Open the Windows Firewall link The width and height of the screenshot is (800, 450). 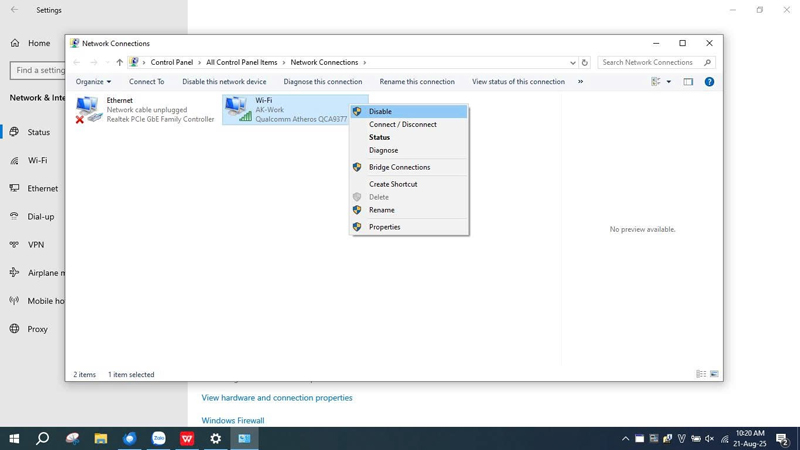[233, 420]
